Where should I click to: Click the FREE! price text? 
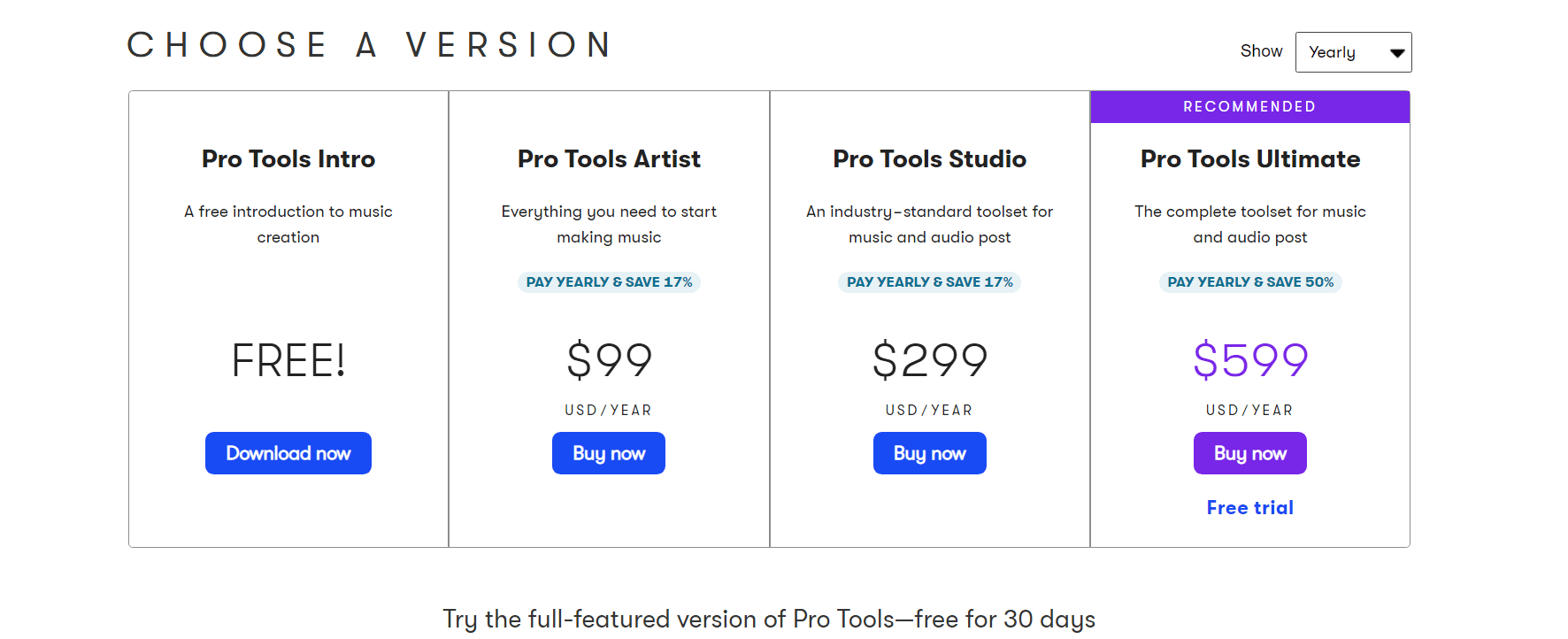(x=288, y=360)
